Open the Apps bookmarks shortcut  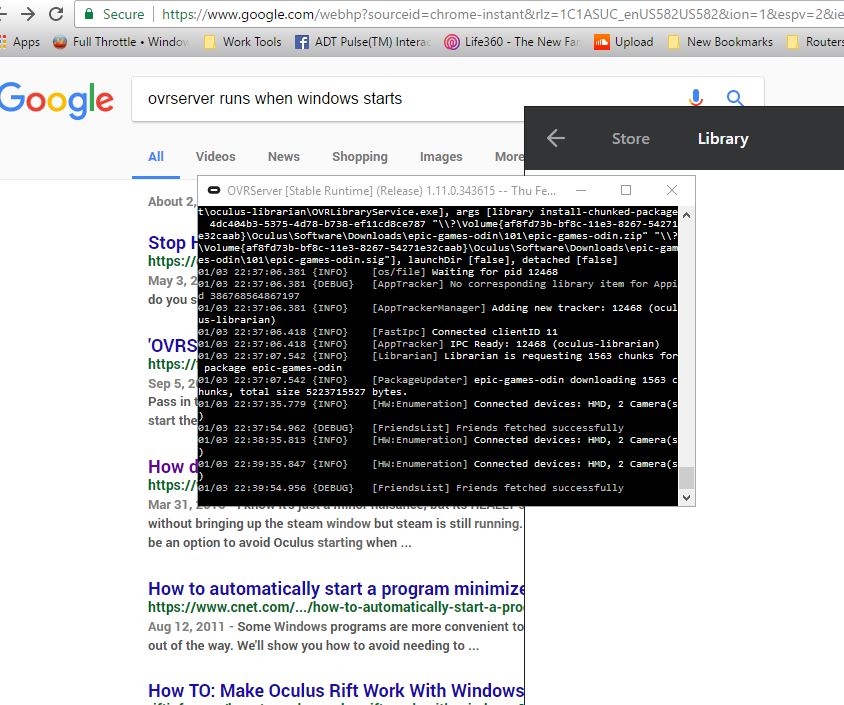pos(20,41)
